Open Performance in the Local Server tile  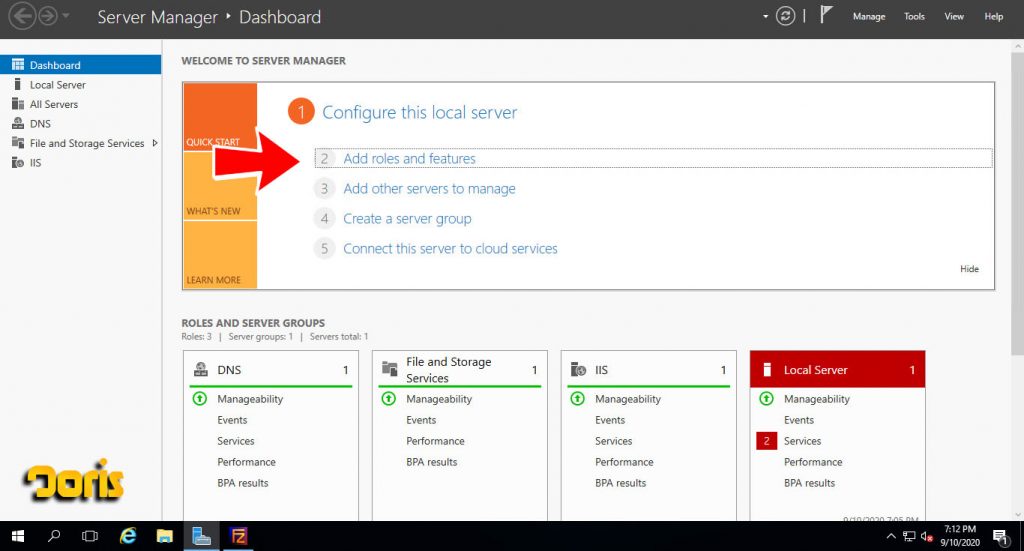(x=813, y=462)
